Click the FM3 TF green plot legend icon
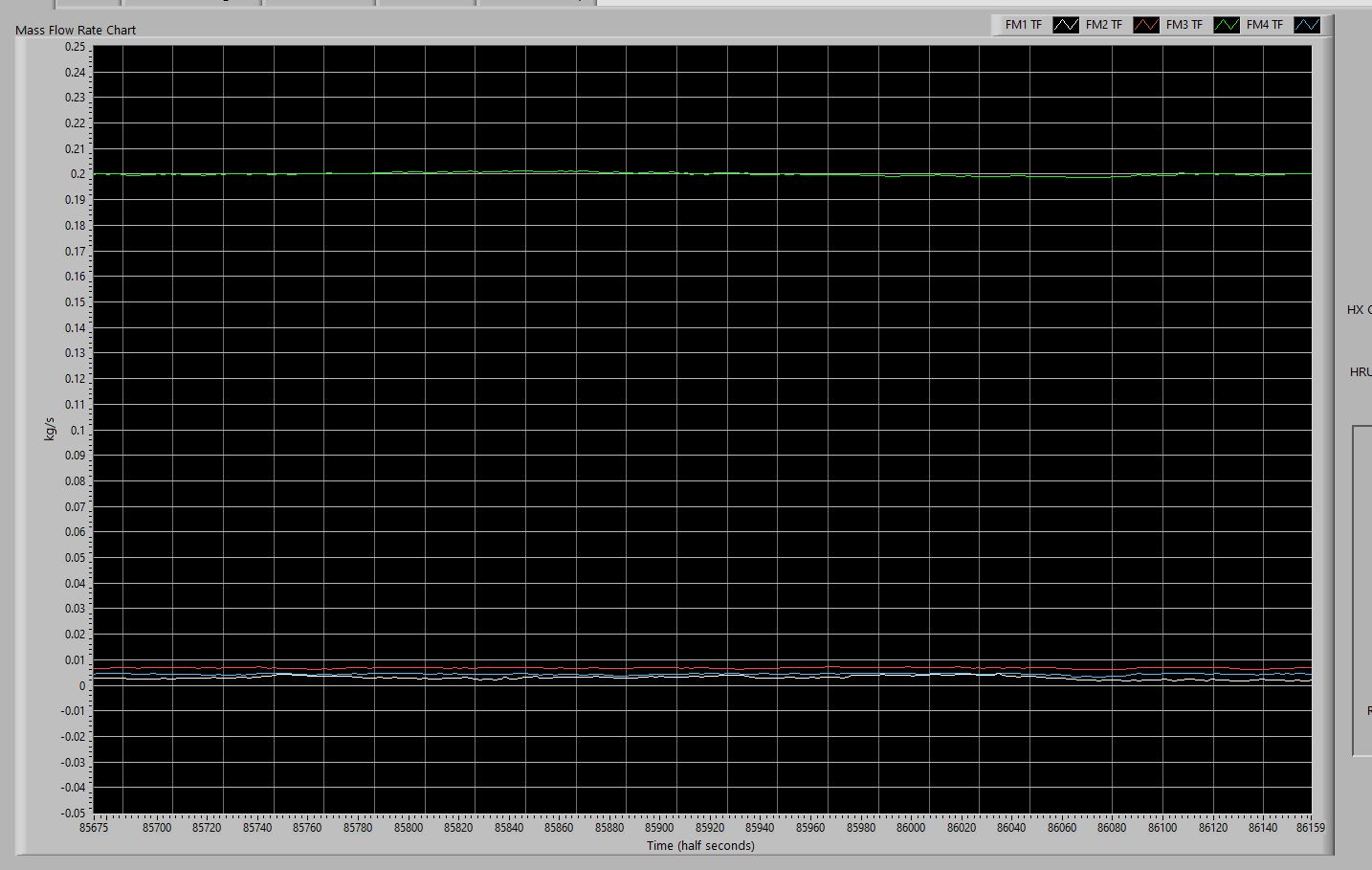This screenshot has height=870, width=1372. coord(1226,26)
